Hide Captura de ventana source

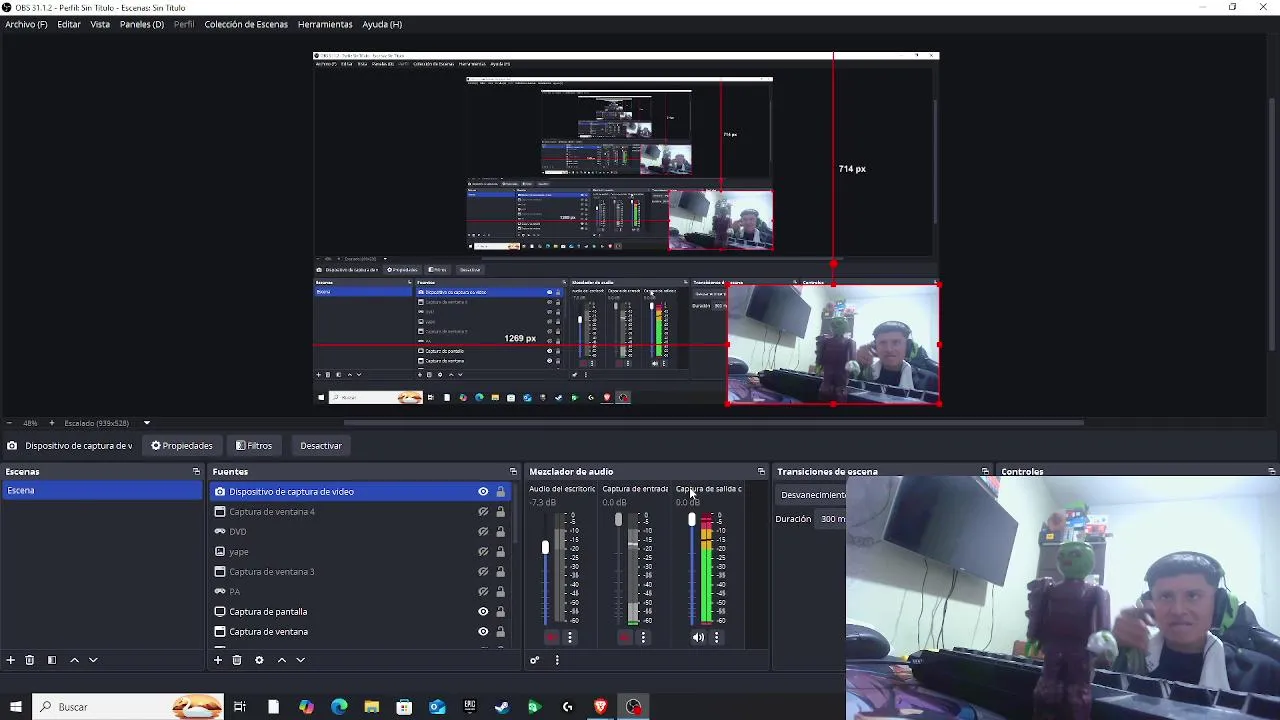(x=483, y=632)
